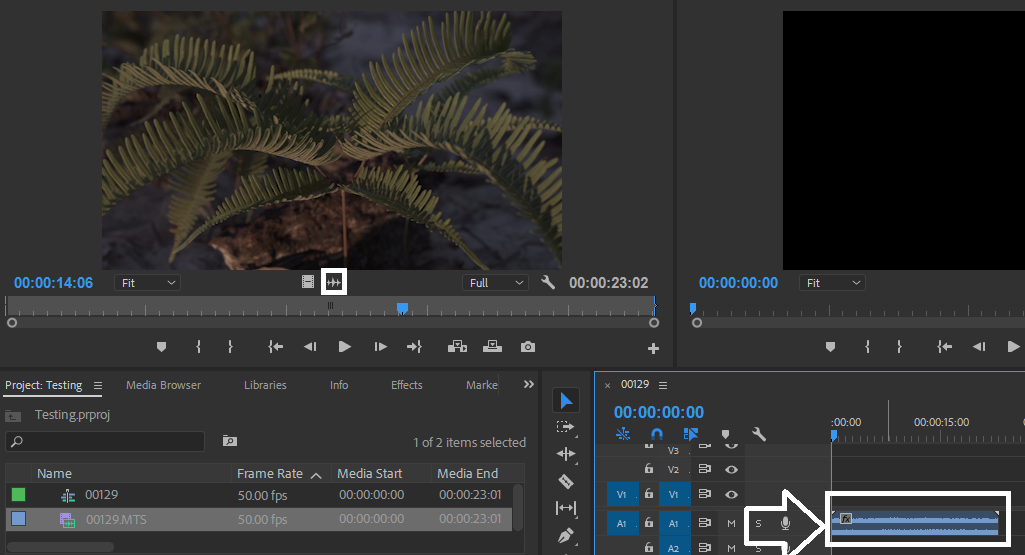Toggle lock on track V1
Image resolution: width=1025 pixels, height=555 pixels.
click(x=648, y=494)
